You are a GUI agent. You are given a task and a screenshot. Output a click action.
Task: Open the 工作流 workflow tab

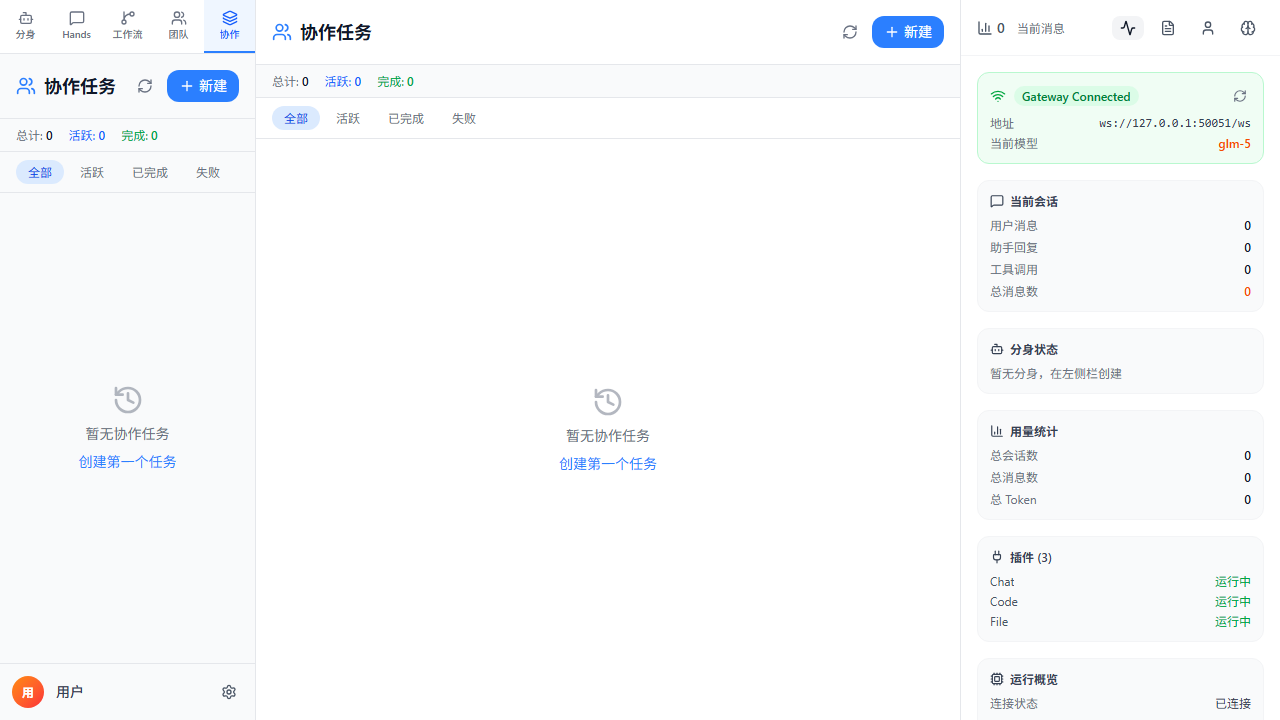coord(127,26)
